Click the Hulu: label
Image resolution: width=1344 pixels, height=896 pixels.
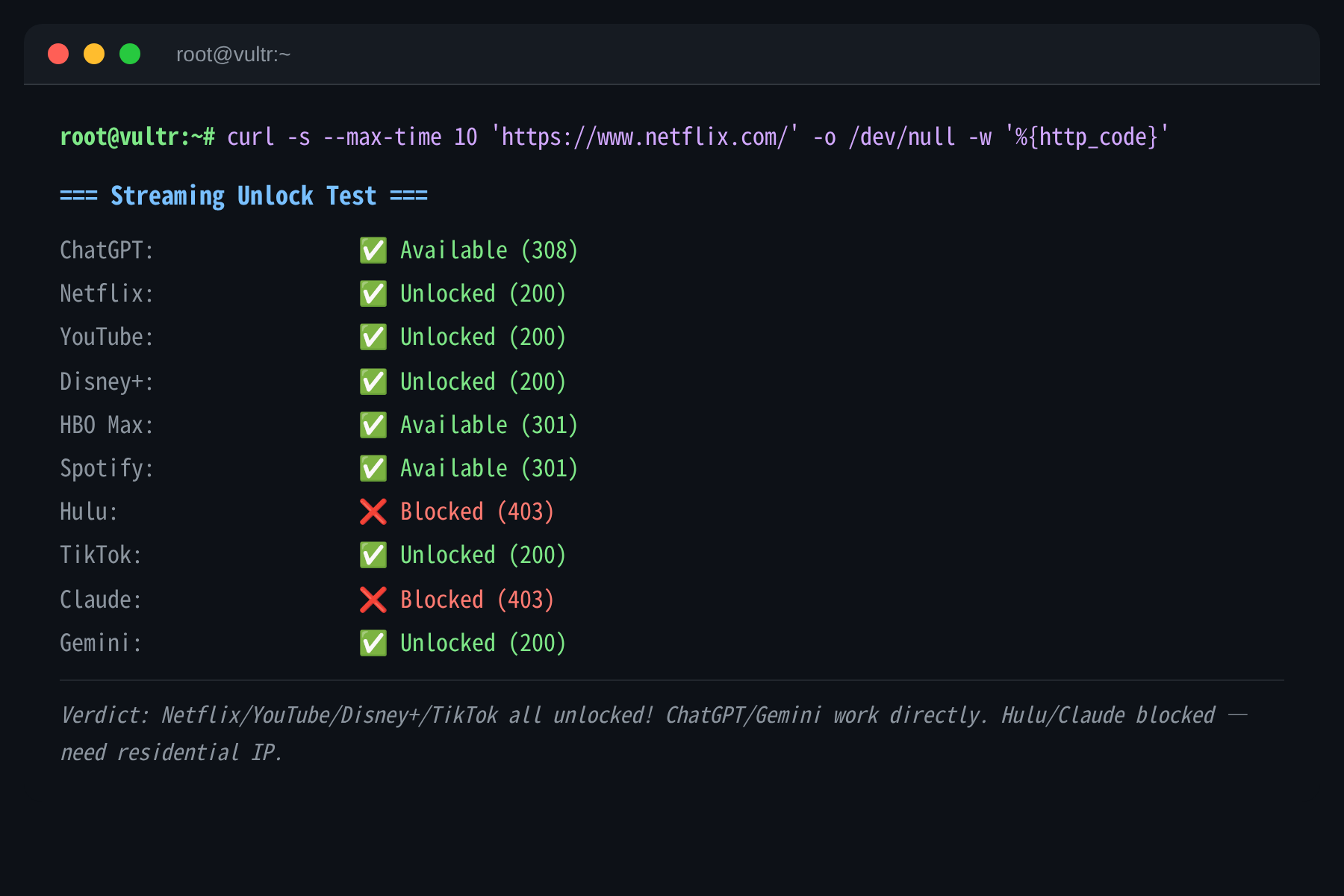(89, 511)
